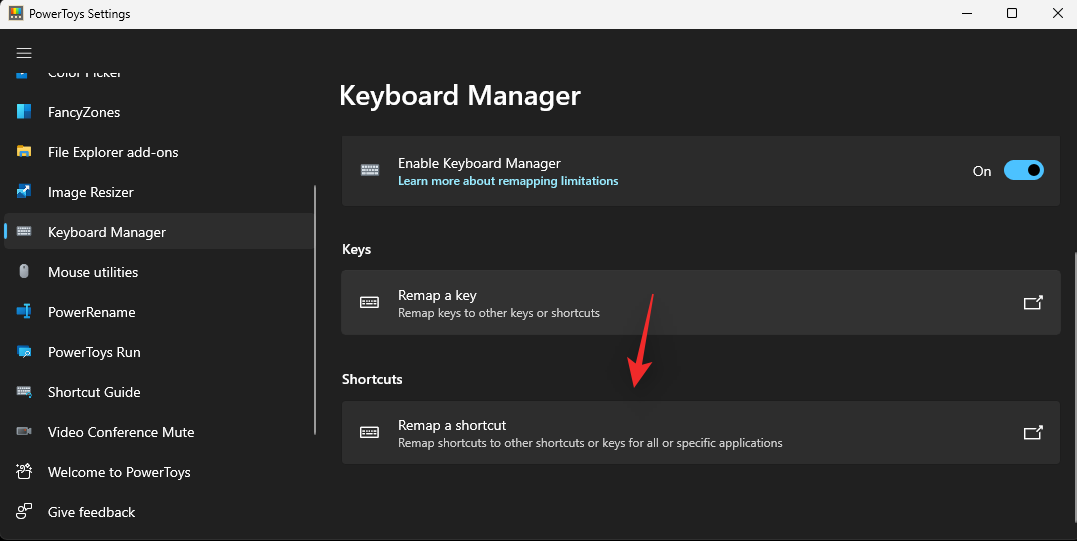
Task: Click the PowerToys app icon in title bar
Action: 16,14
